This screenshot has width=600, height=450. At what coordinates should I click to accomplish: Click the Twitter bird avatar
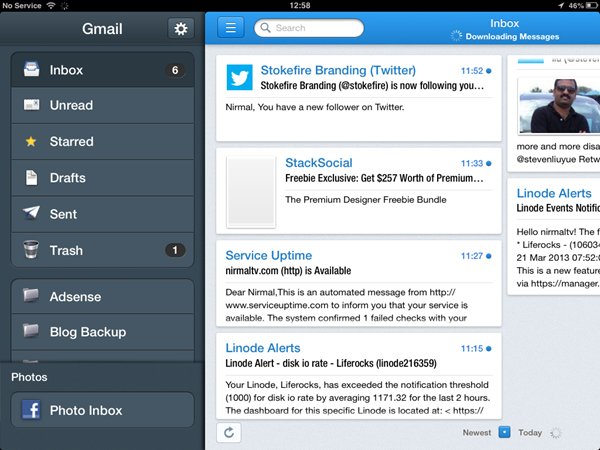point(240,77)
